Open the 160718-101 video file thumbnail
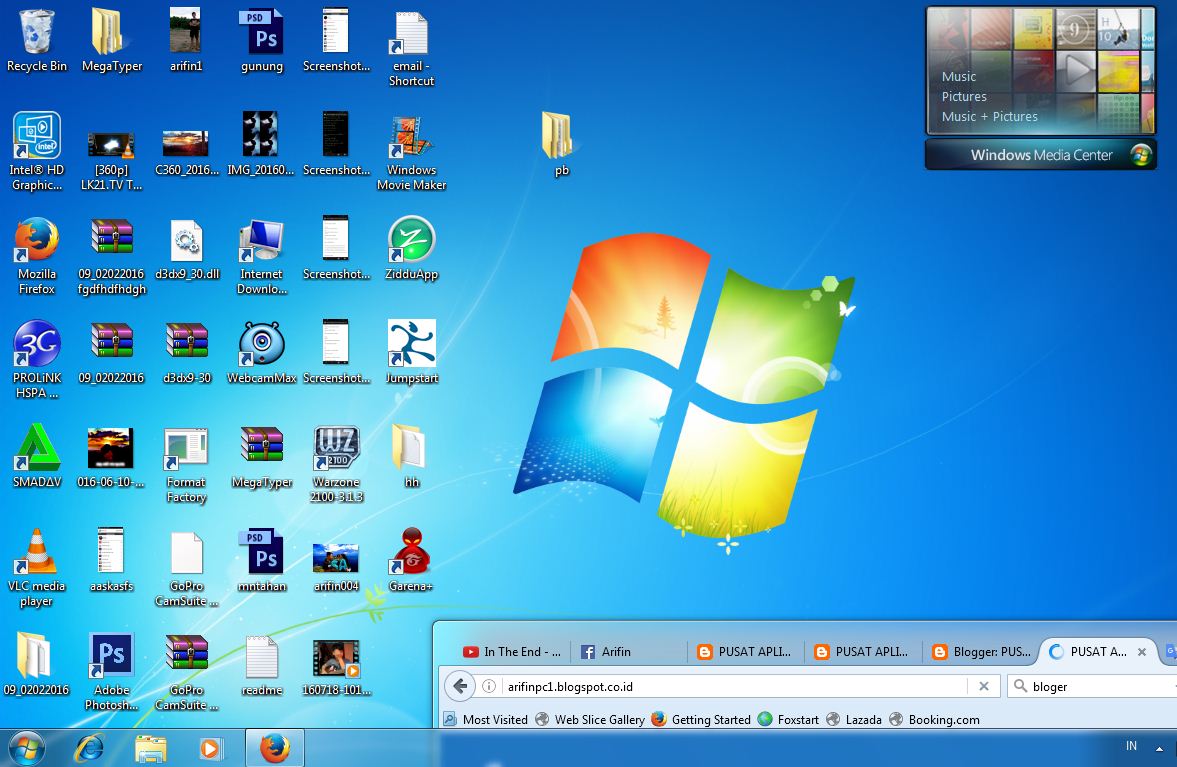 tap(336, 658)
